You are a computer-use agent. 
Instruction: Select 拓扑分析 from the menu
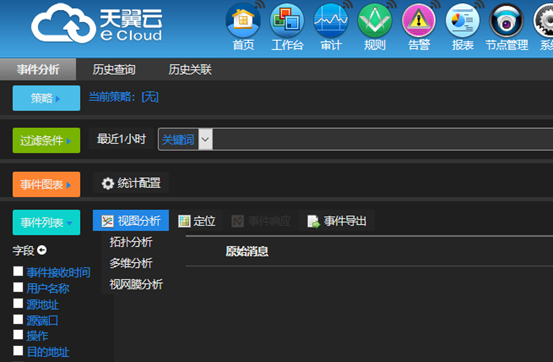[x=131, y=242]
